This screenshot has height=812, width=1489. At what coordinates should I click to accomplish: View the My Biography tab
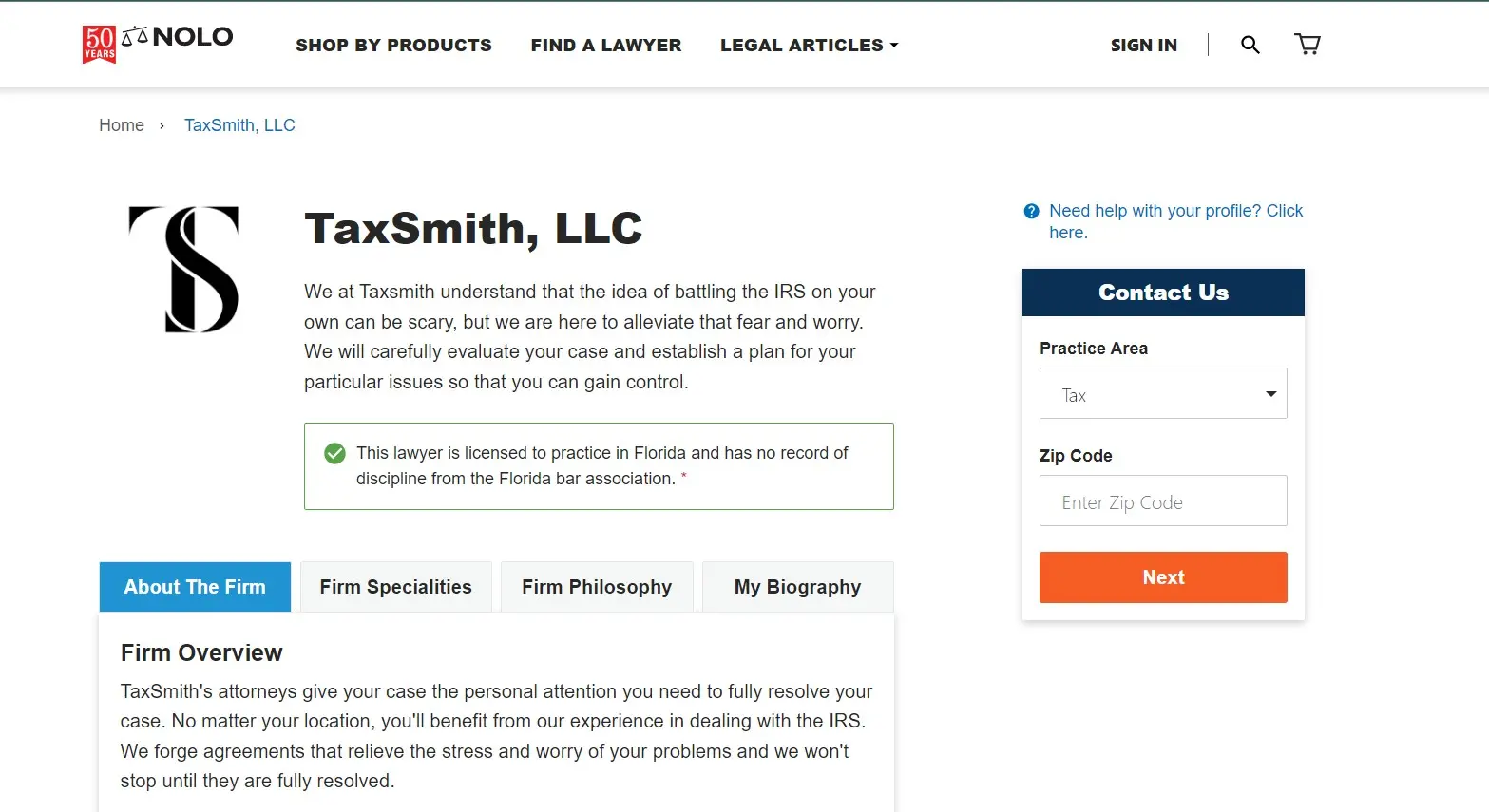click(797, 587)
